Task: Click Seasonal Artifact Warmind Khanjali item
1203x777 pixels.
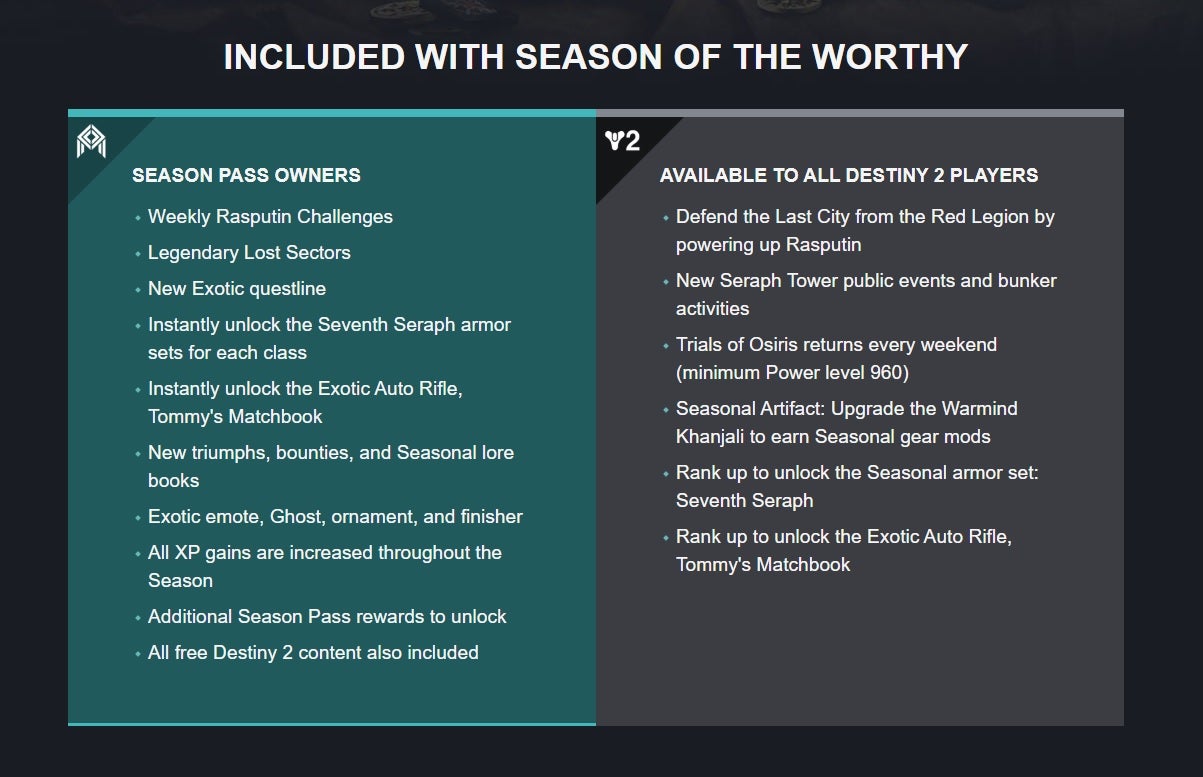Action: pos(847,422)
